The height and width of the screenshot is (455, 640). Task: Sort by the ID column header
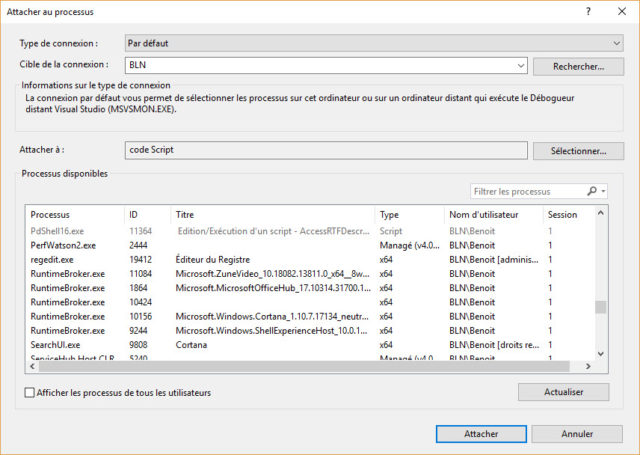click(x=147, y=215)
